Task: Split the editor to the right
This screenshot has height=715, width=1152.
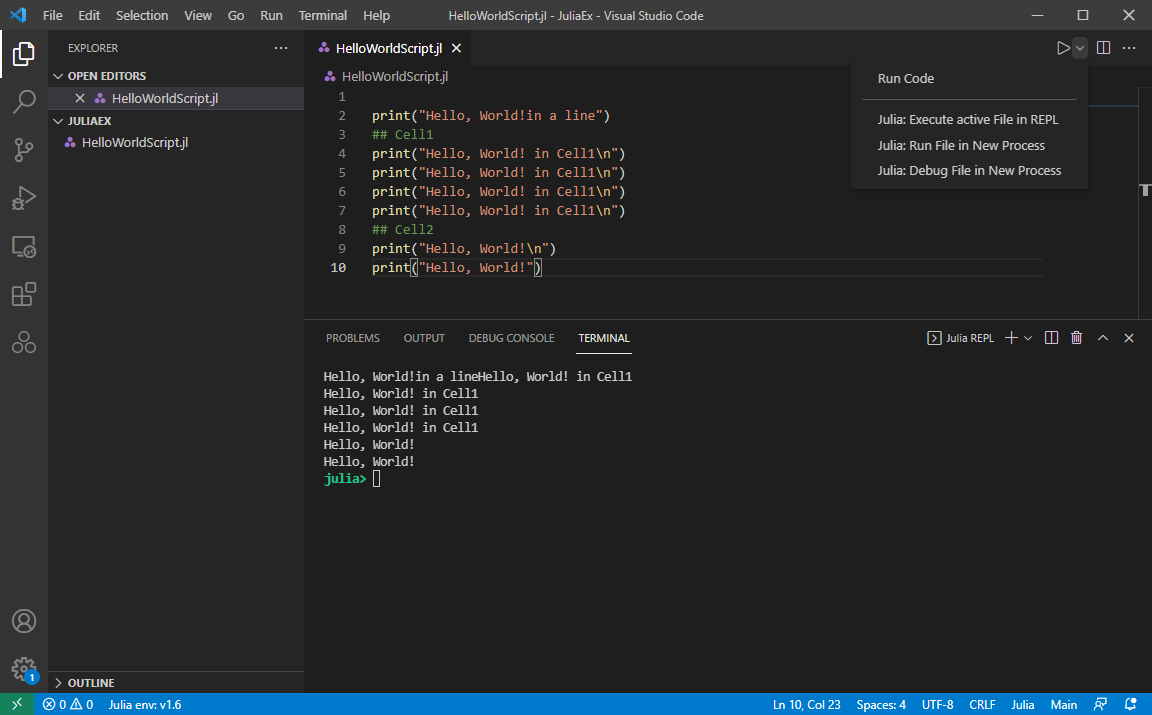Action: pyautogui.click(x=1104, y=48)
